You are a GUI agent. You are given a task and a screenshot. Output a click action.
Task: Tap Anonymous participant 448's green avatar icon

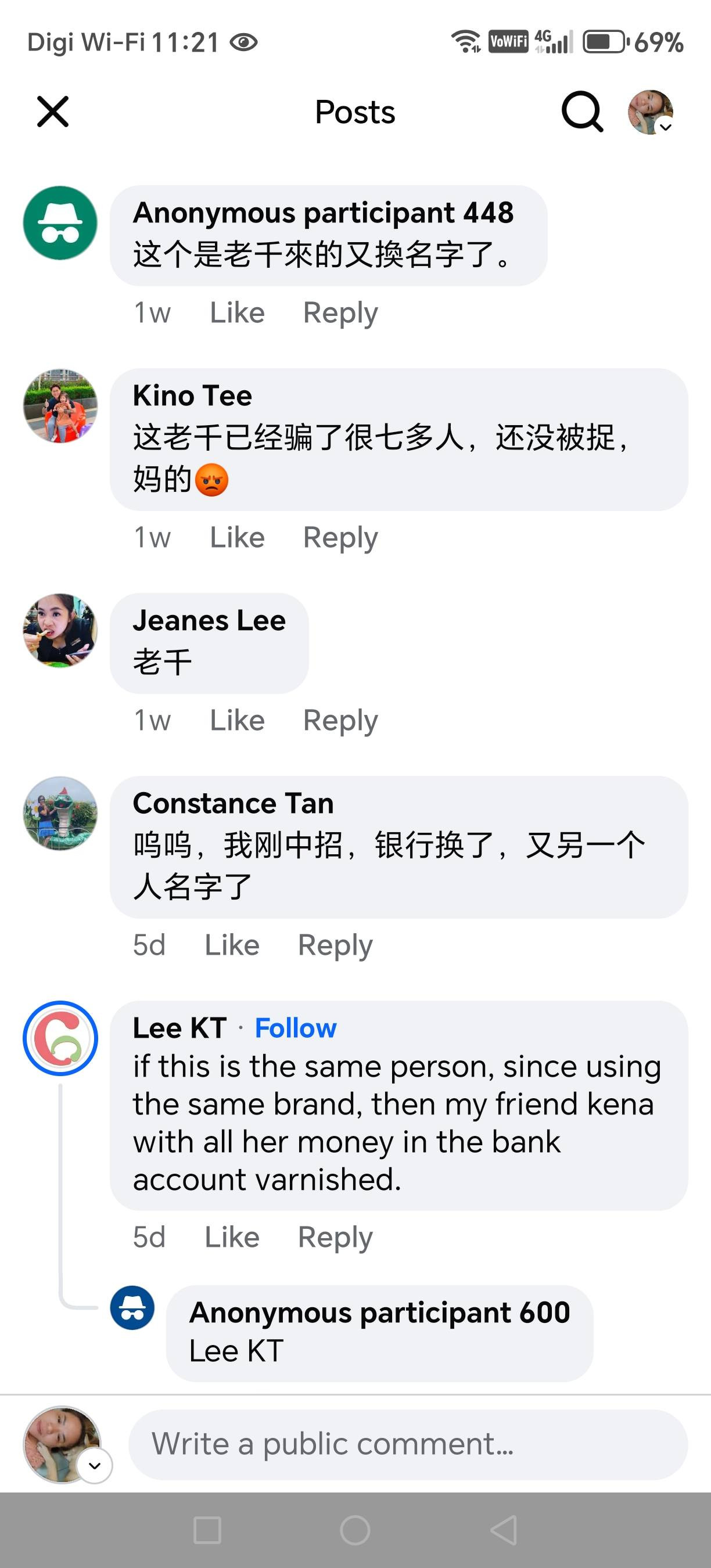pyautogui.click(x=60, y=223)
